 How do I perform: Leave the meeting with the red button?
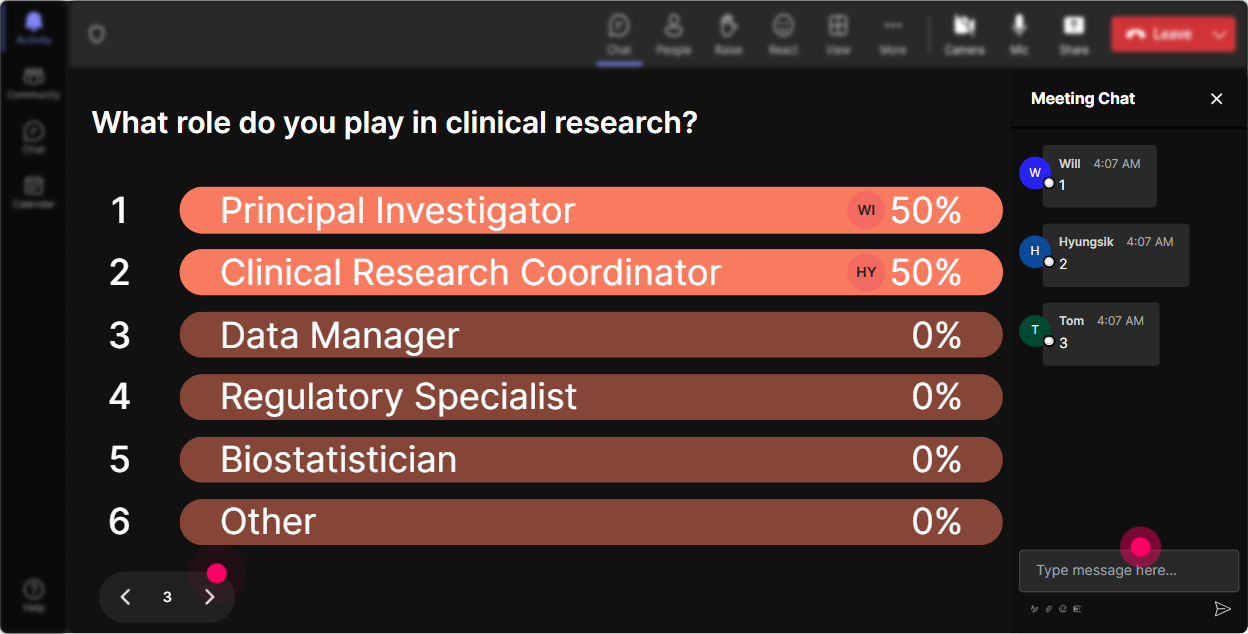point(1157,34)
